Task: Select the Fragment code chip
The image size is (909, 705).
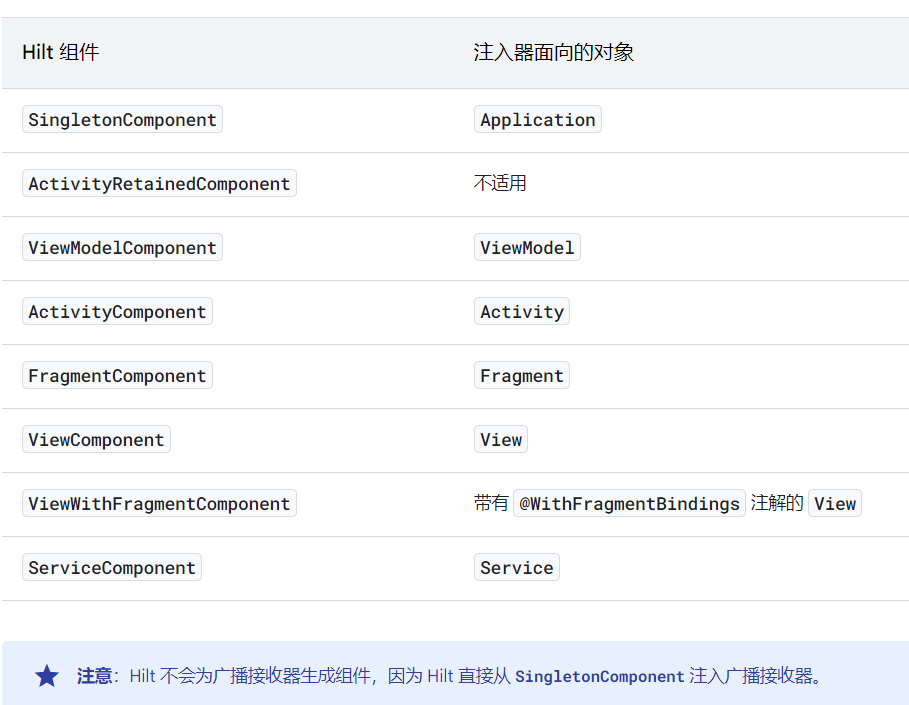Action: (x=521, y=375)
